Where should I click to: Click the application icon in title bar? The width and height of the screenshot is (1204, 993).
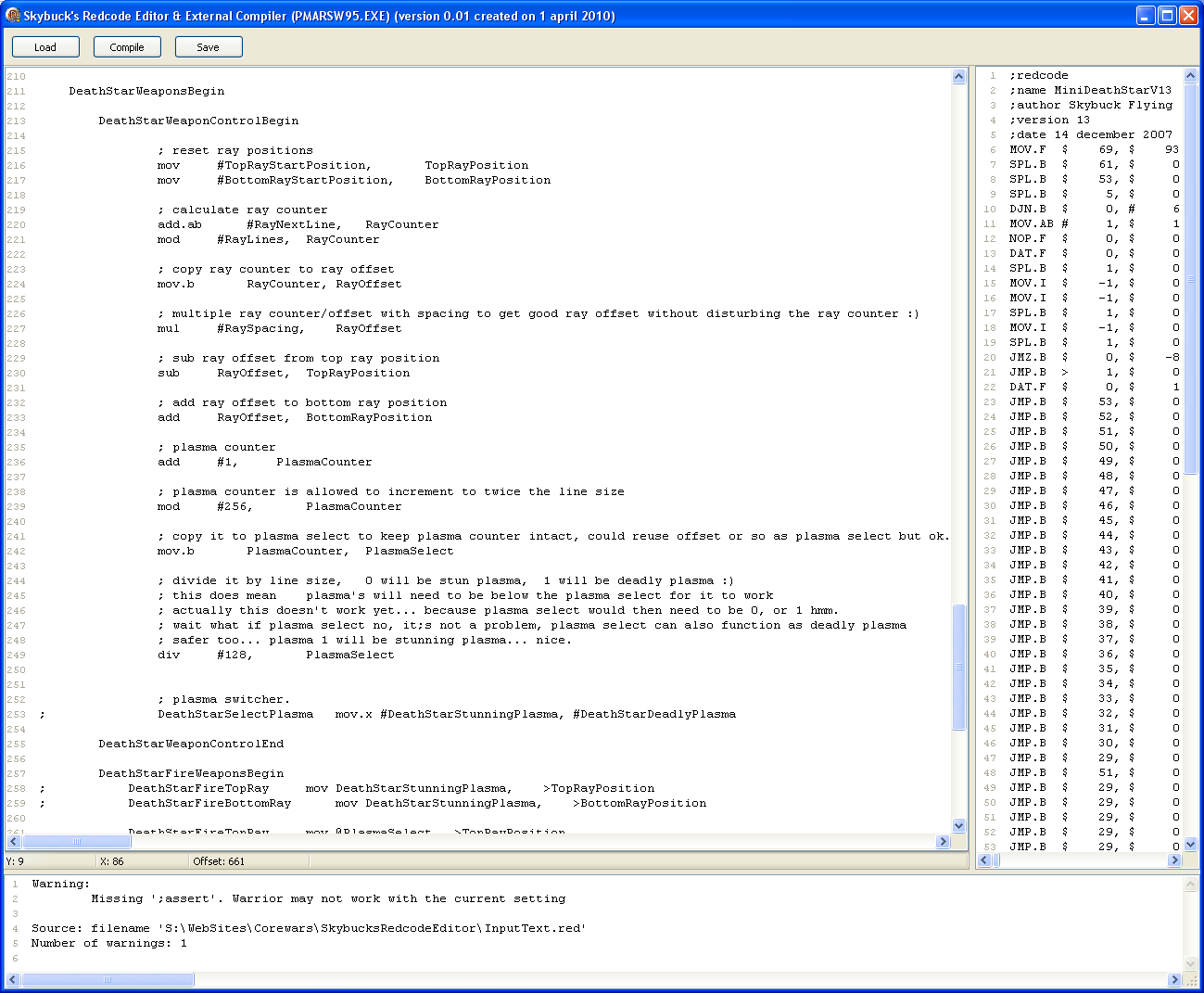12,16
